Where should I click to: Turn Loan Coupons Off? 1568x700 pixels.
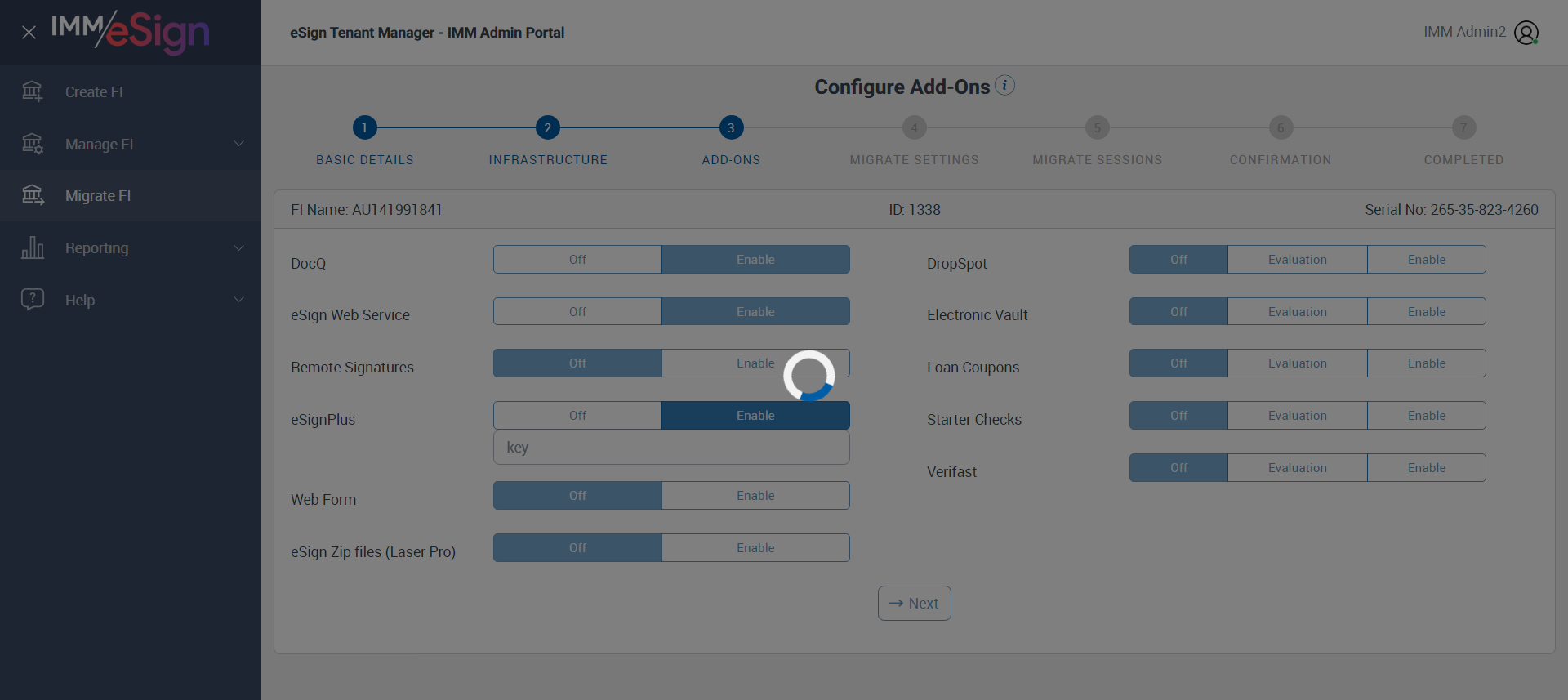click(x=1178, y=363)
